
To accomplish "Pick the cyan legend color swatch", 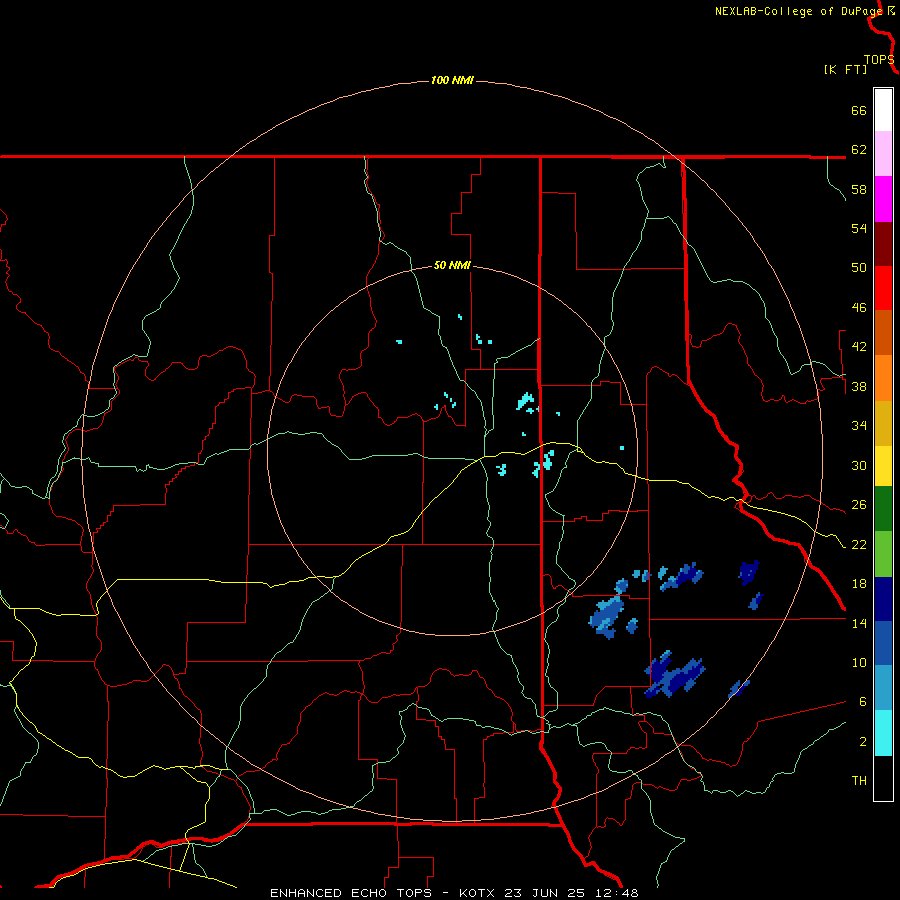I will pyautogui.click(x=883, y=734).
